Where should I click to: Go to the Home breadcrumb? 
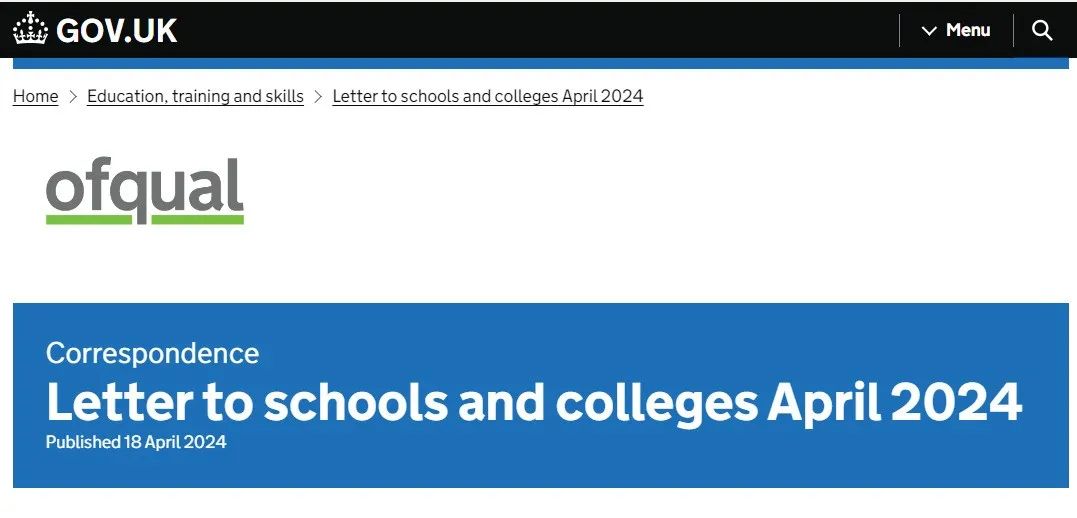[x=36, y=96]
